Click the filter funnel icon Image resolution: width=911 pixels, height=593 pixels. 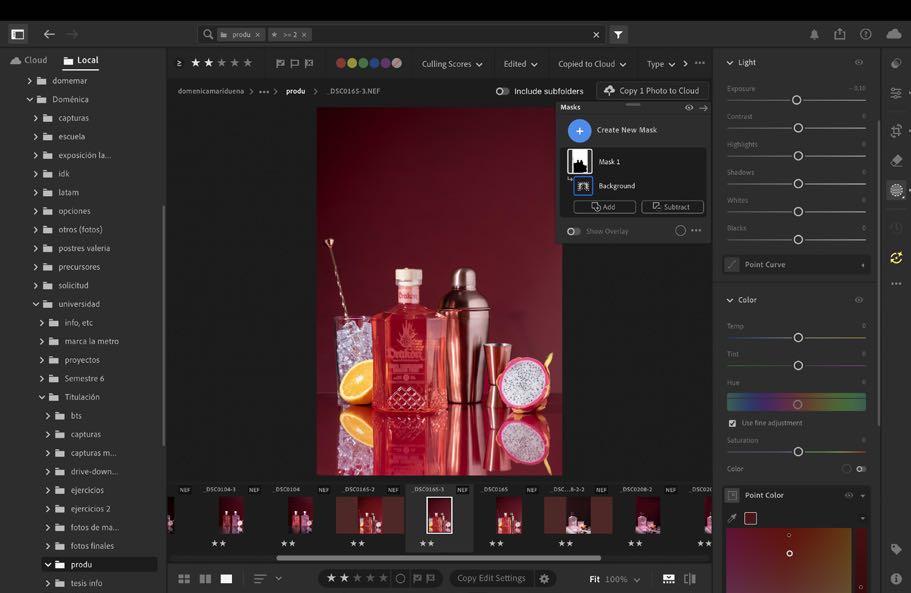click(618, 34)
